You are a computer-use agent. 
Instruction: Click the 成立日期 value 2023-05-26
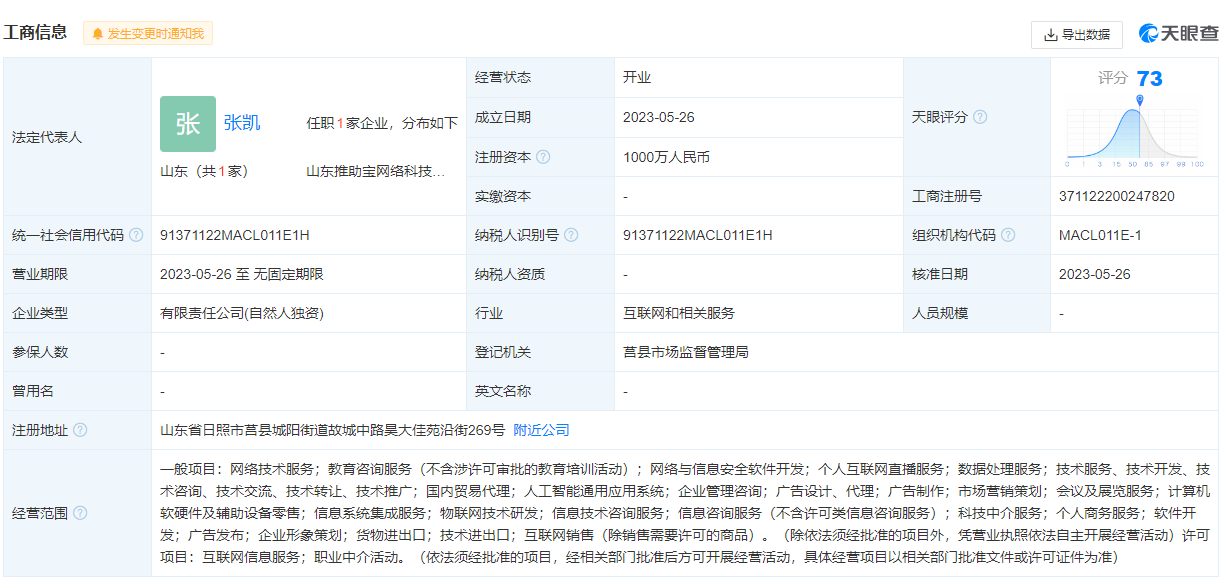click(x=659, y=117)
